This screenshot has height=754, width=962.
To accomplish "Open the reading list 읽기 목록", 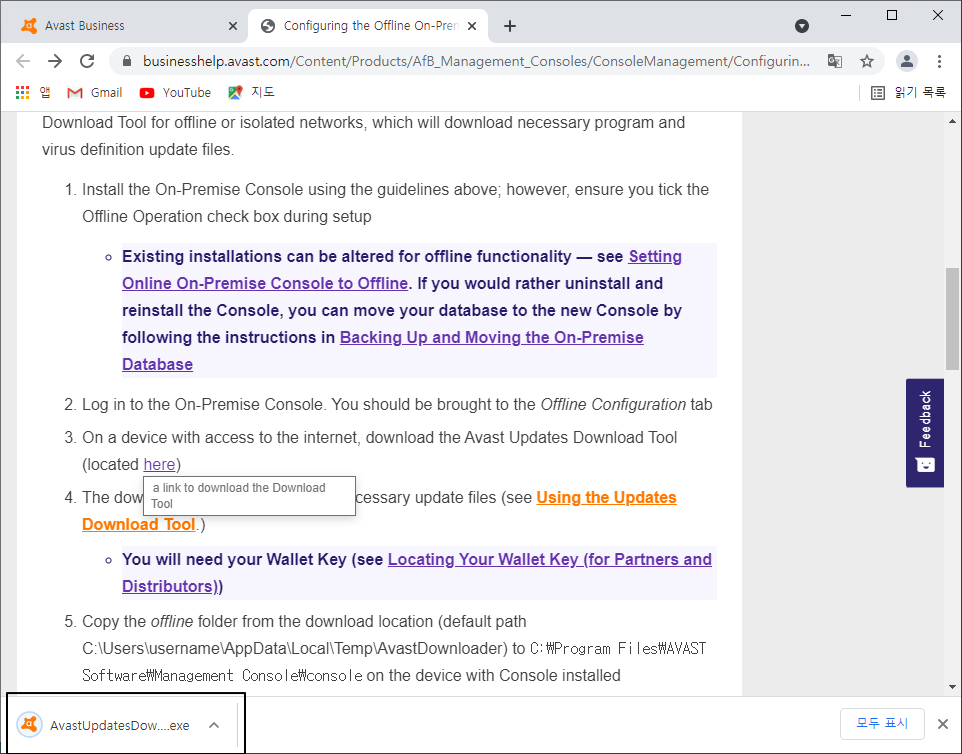I will click(909, 93).
